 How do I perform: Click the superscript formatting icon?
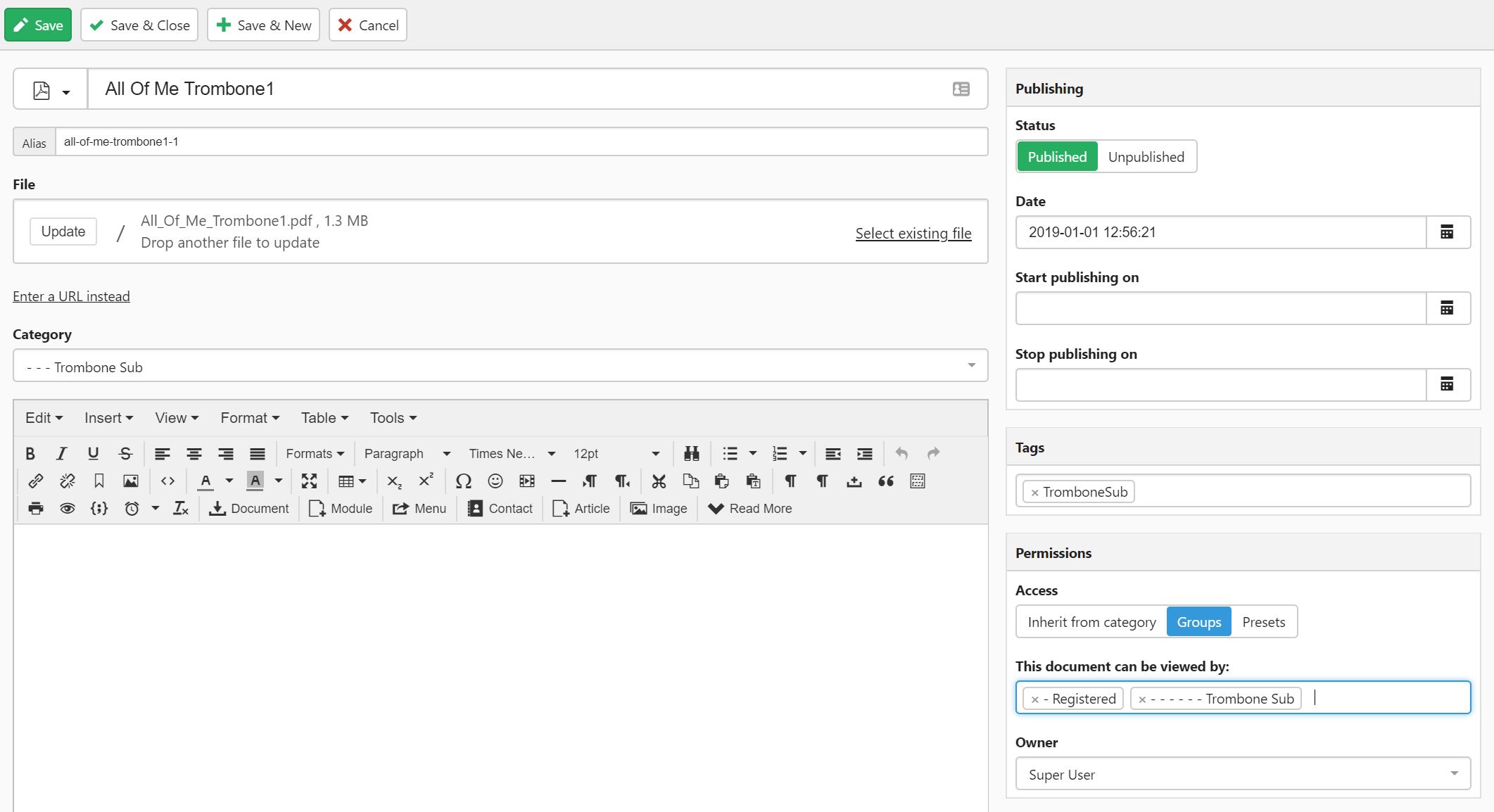coord(425,481)
